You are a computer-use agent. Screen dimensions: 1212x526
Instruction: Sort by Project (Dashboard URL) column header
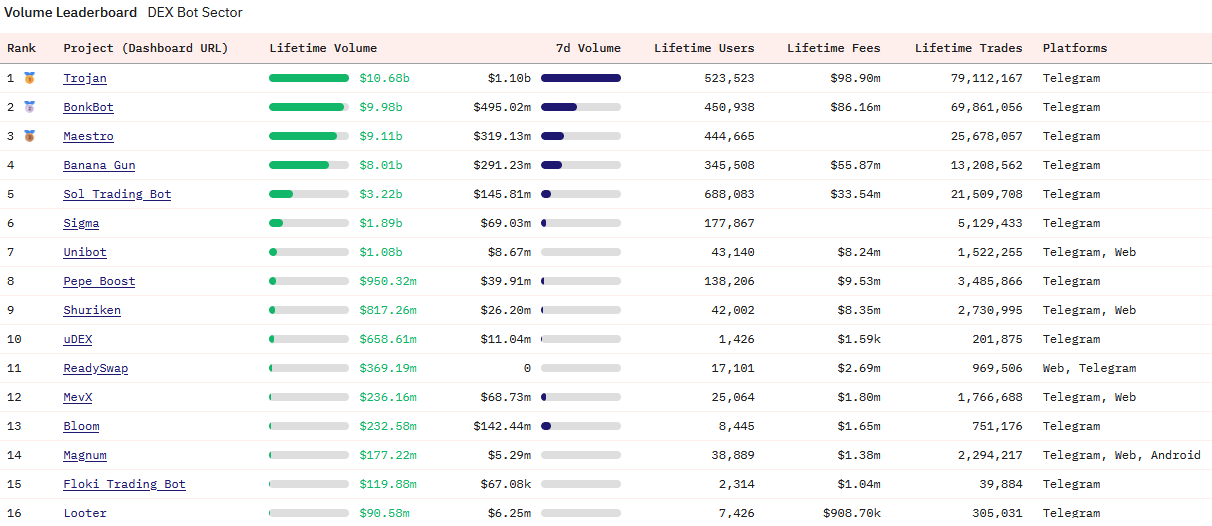[x=146, y=48]
